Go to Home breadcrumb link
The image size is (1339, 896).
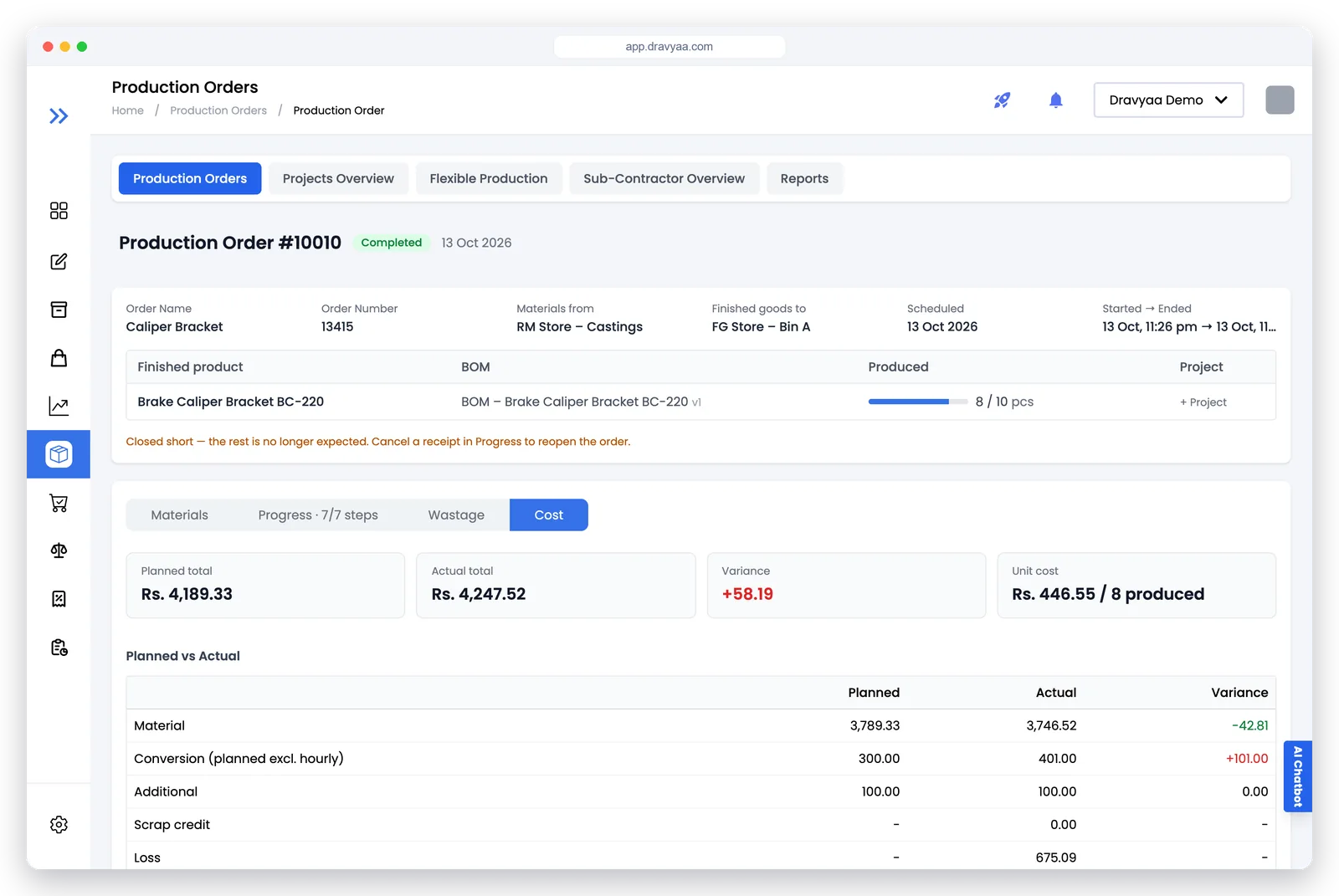128,110
